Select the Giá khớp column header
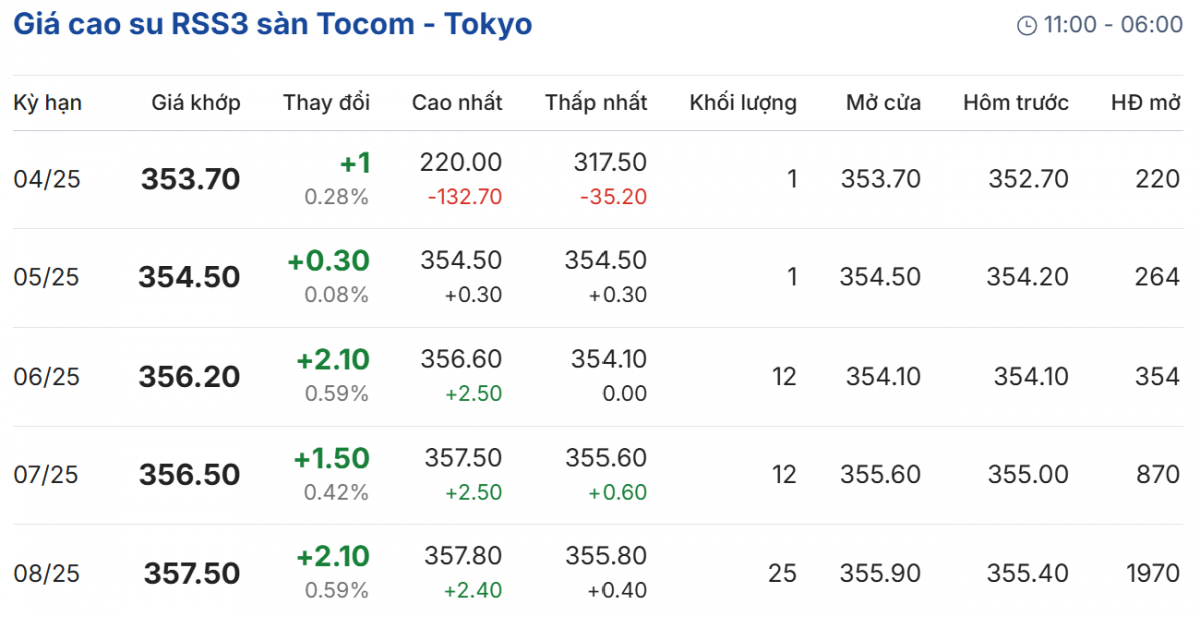The width and height of the screenshot is (1200, 617). coord(196,102)
